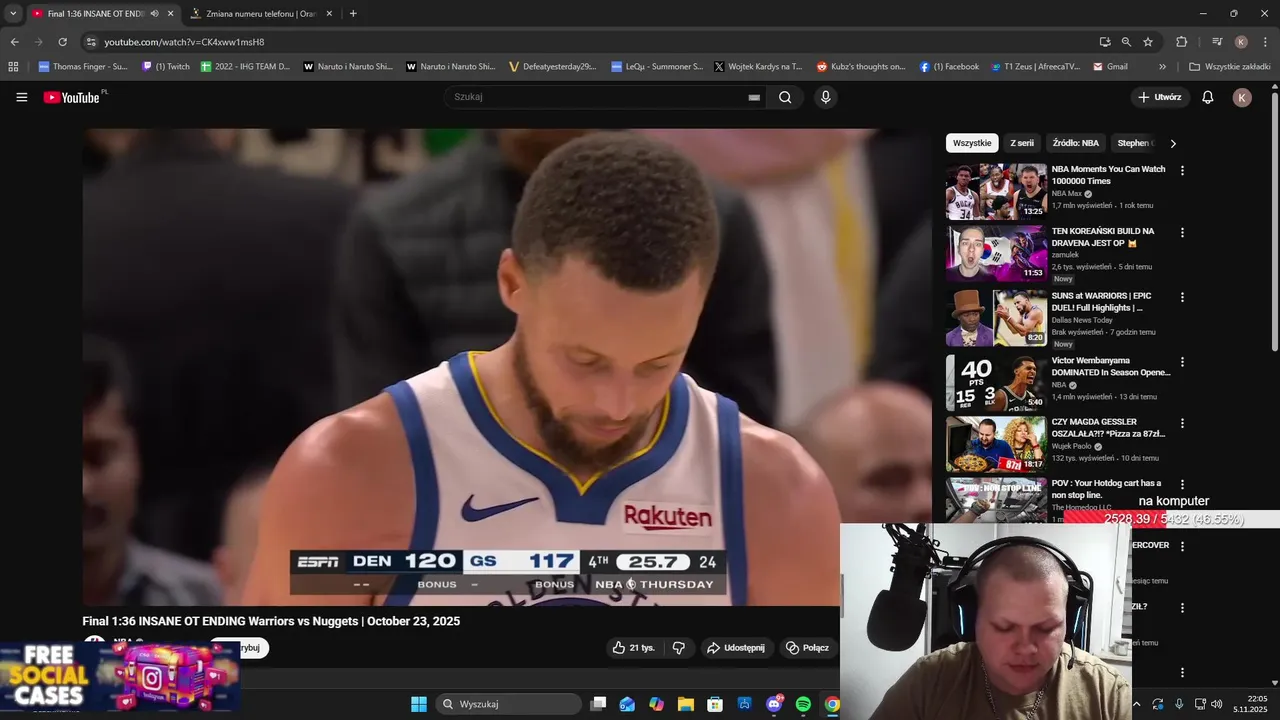
Task: Open the YouTube account avatar menu
Action: pos(1242,97)
